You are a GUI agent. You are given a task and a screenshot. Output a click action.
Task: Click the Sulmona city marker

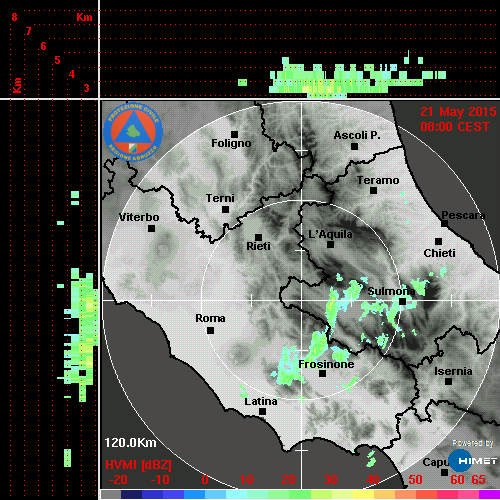tap(403, 301)
